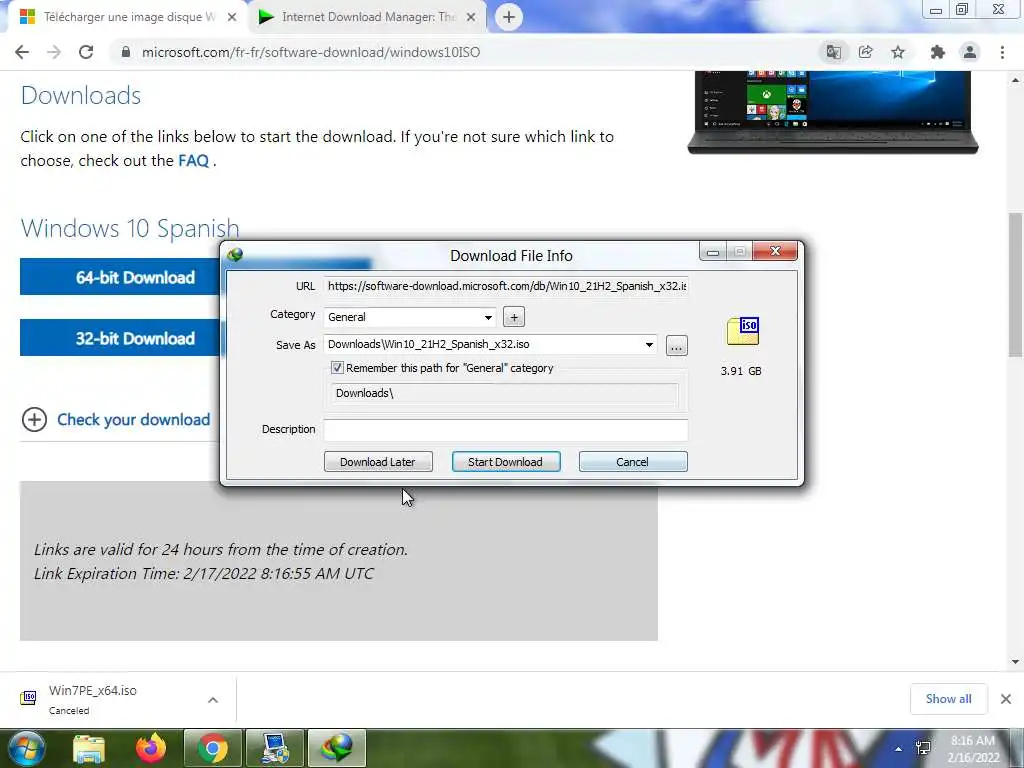Open File Explorer from taskbar
The image size is (1024, 768).
88,748
